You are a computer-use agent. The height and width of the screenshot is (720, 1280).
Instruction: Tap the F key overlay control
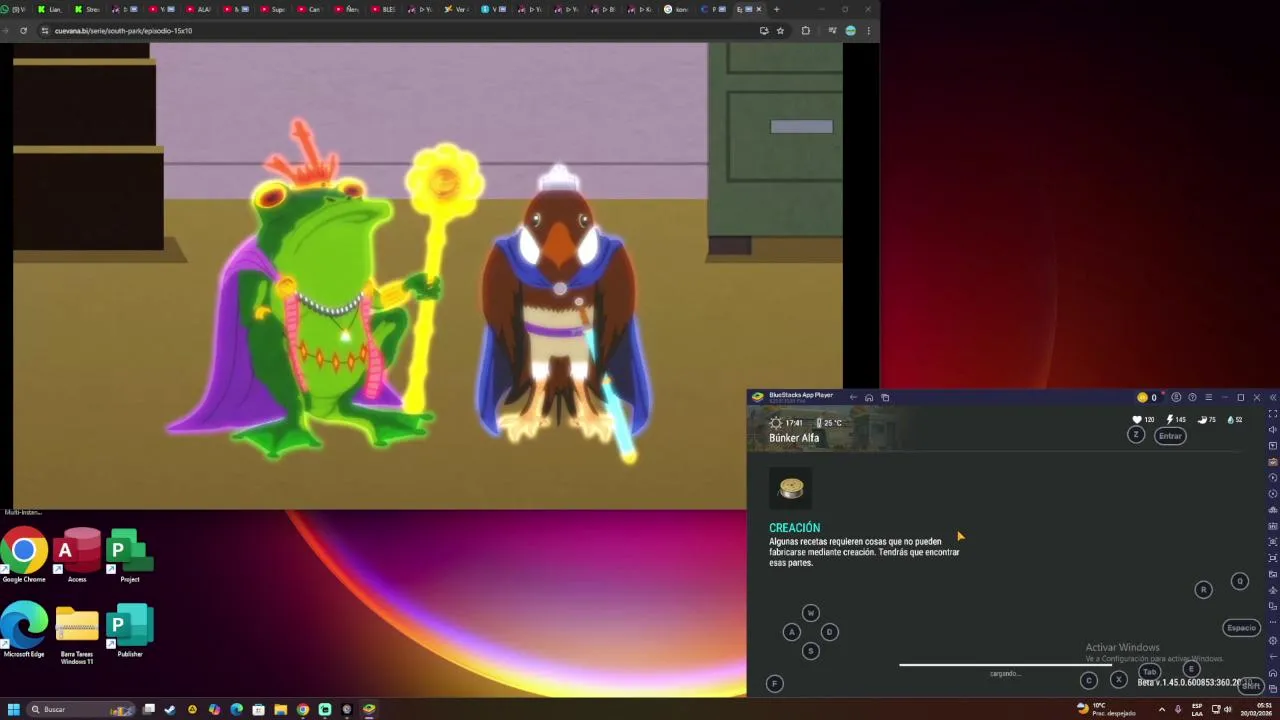click(x=774, y=683)
